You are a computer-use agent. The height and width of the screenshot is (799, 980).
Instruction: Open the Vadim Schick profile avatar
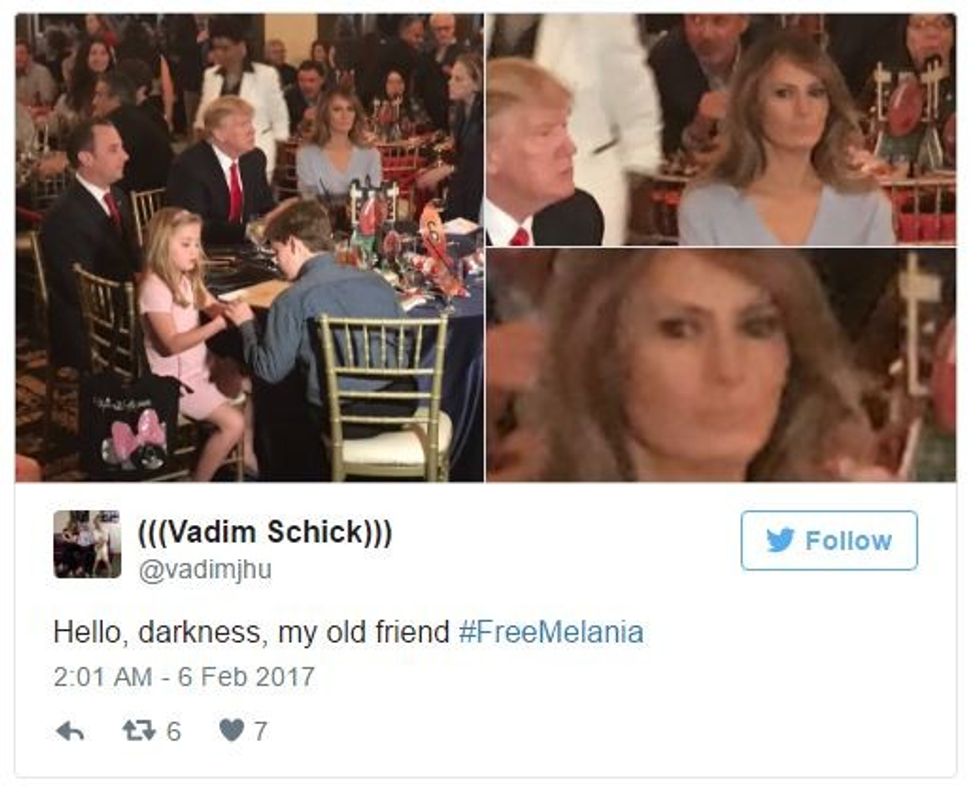[87, 545]
